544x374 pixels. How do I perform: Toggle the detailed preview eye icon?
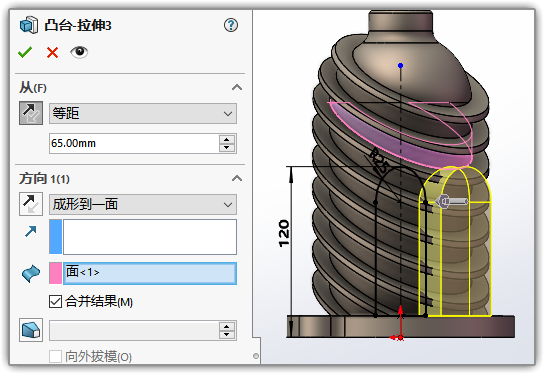79,52
